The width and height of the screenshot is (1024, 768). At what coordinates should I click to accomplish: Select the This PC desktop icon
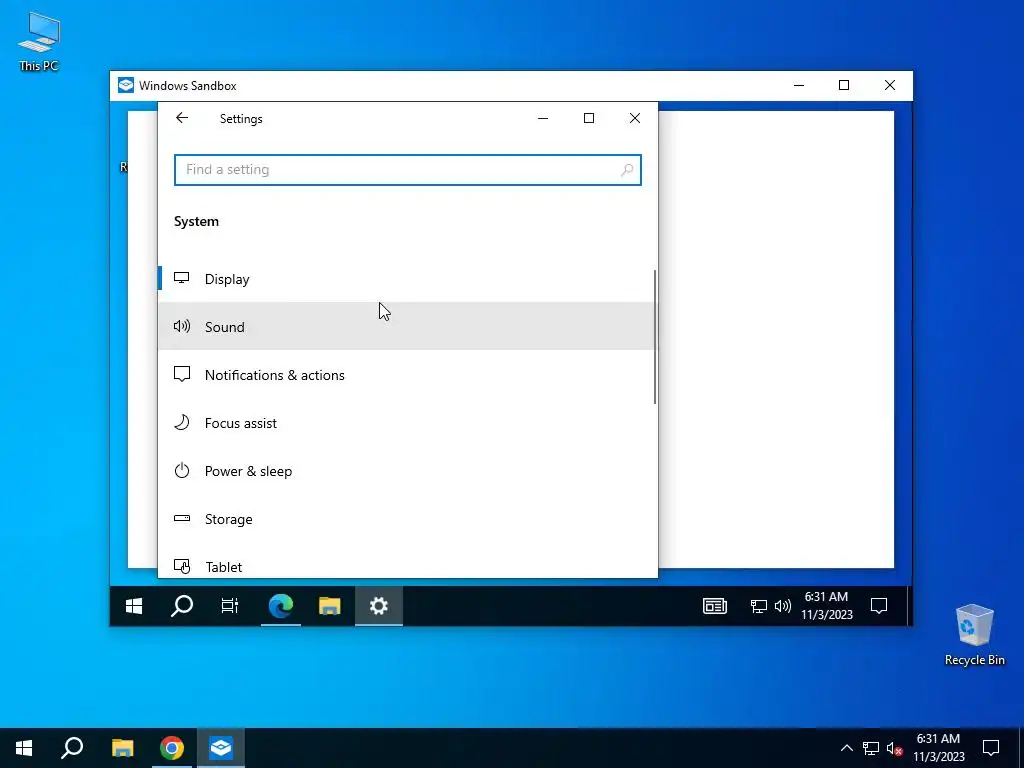(x=39, y=42)
